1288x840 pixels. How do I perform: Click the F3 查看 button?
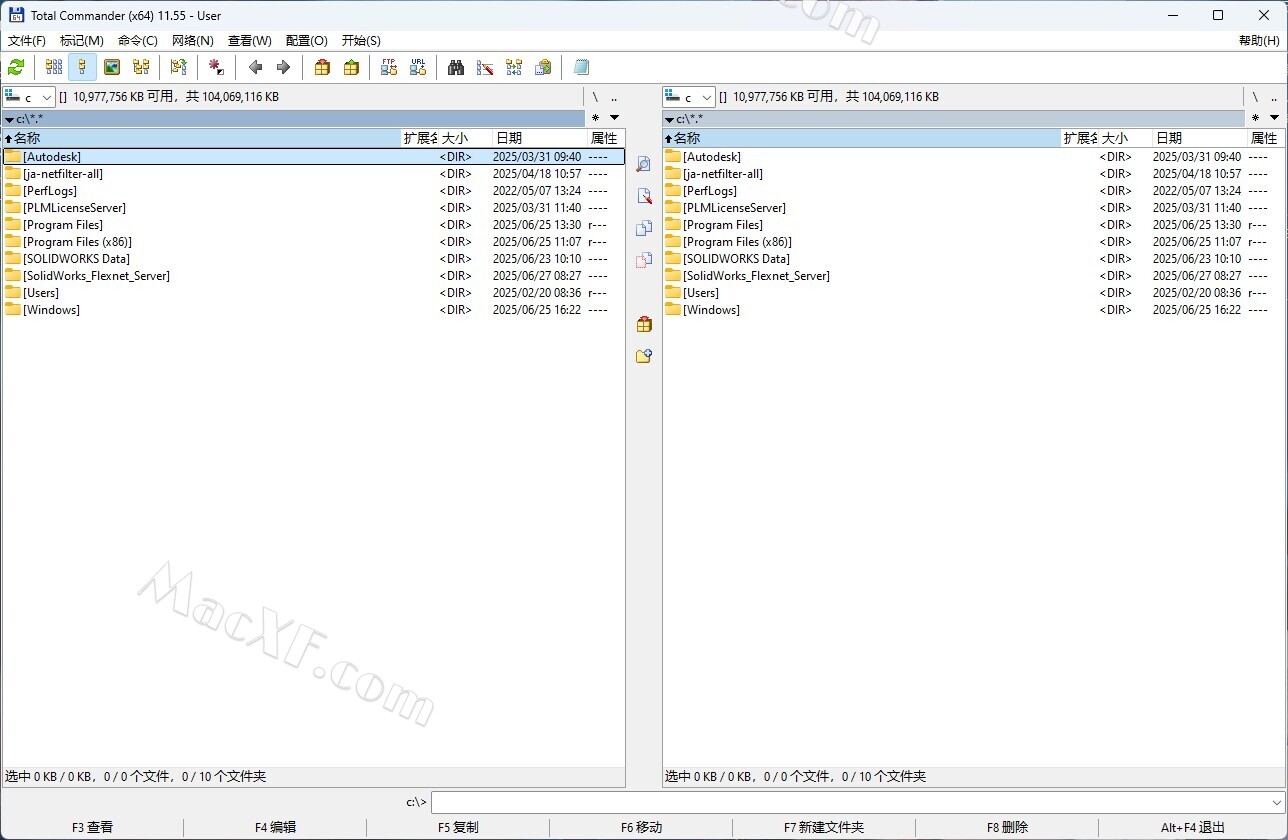92,828
